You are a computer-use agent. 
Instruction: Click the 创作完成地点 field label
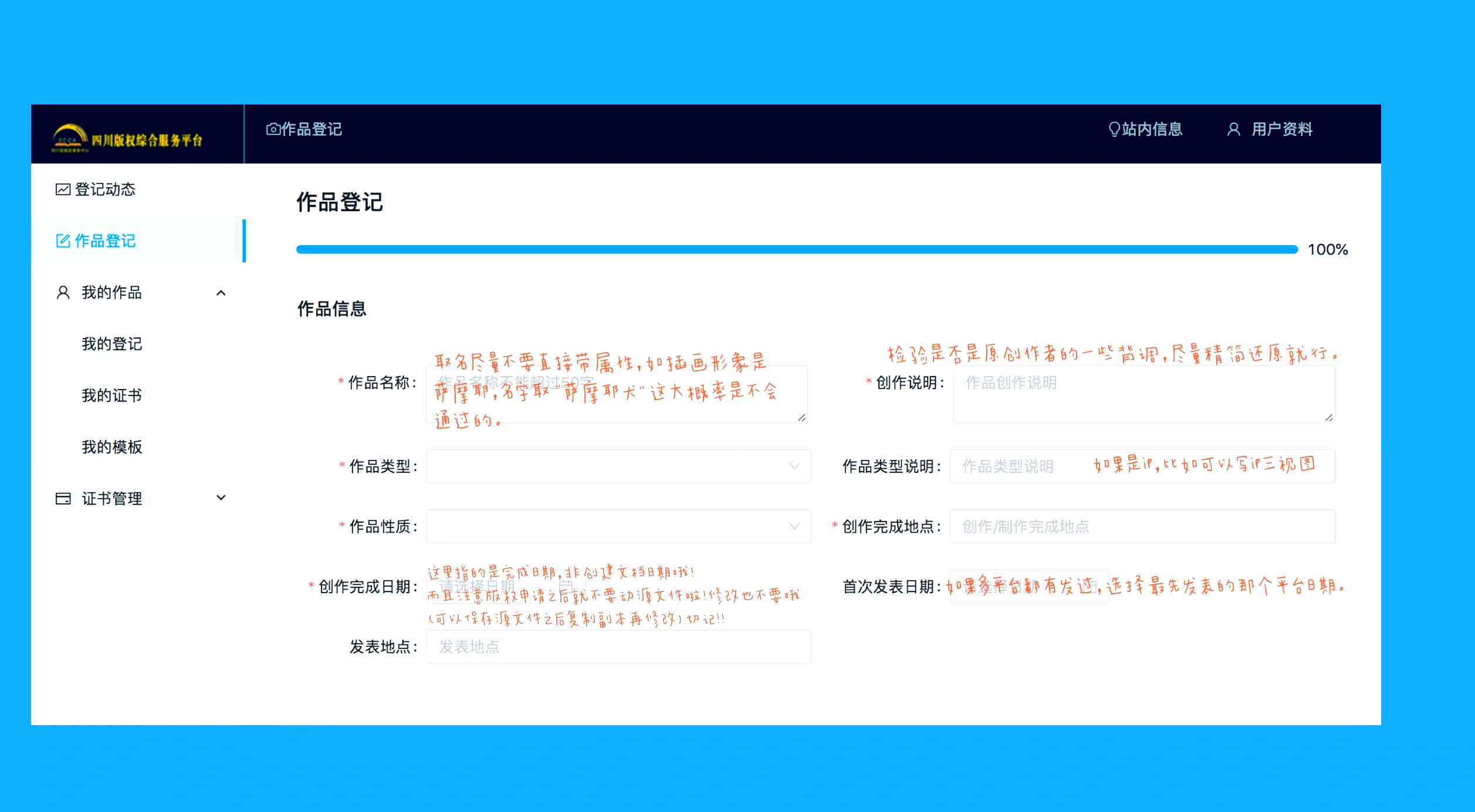point(892,526)
